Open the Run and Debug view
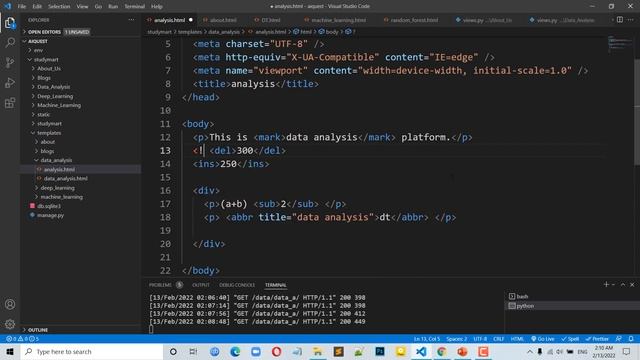 pos(10,82)
